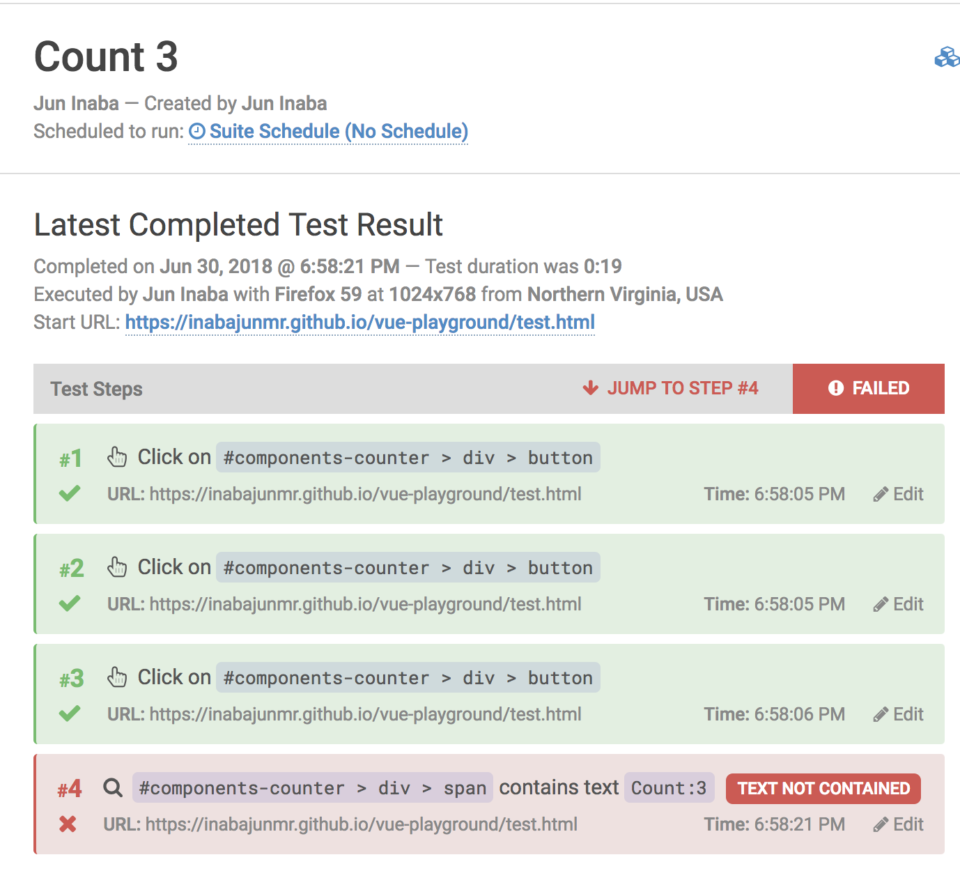Open the Start URL test.html link
The image size is (960, 871).
point(360,323)
